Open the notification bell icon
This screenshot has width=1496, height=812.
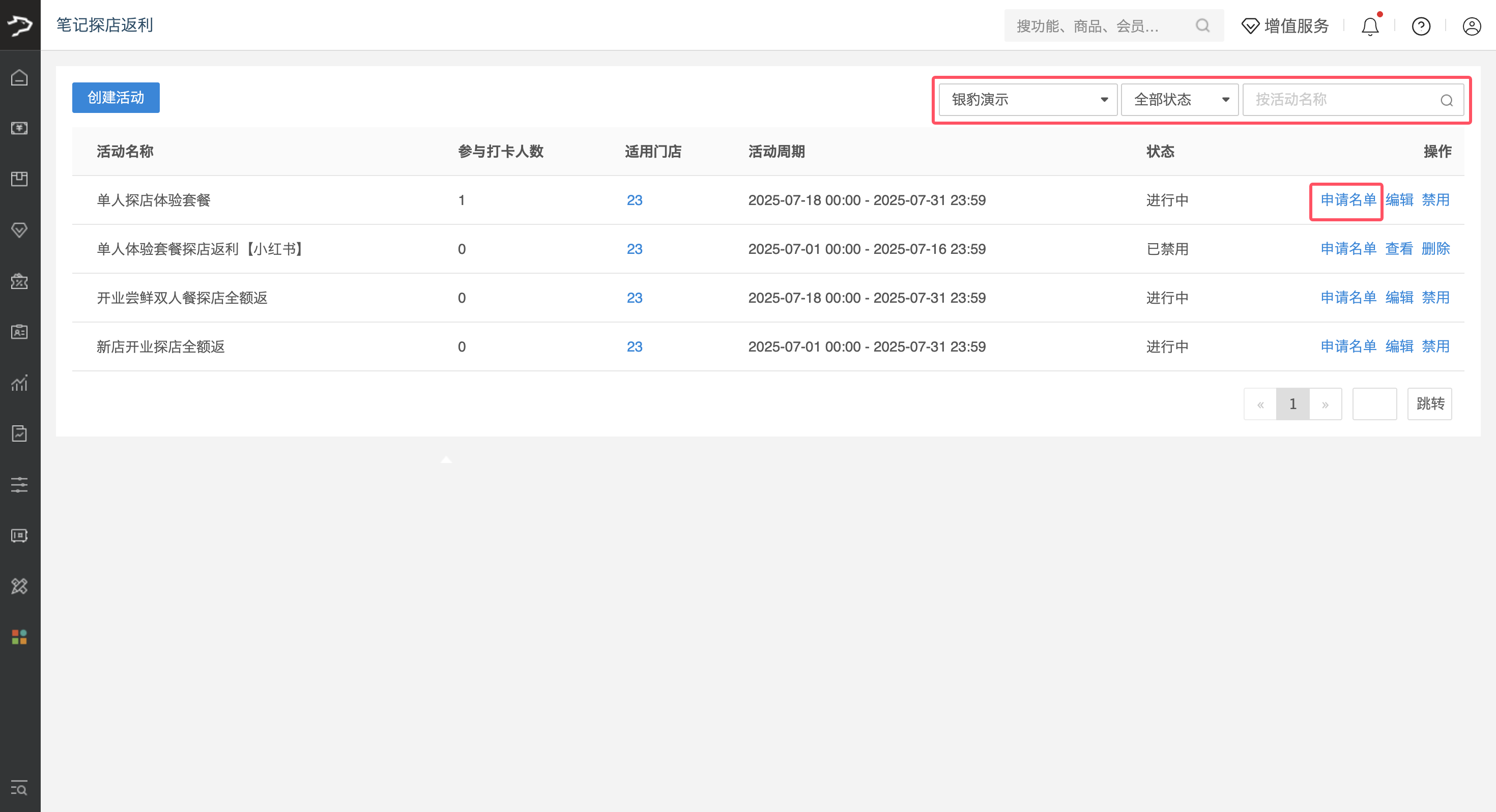tap(1370, 26)
